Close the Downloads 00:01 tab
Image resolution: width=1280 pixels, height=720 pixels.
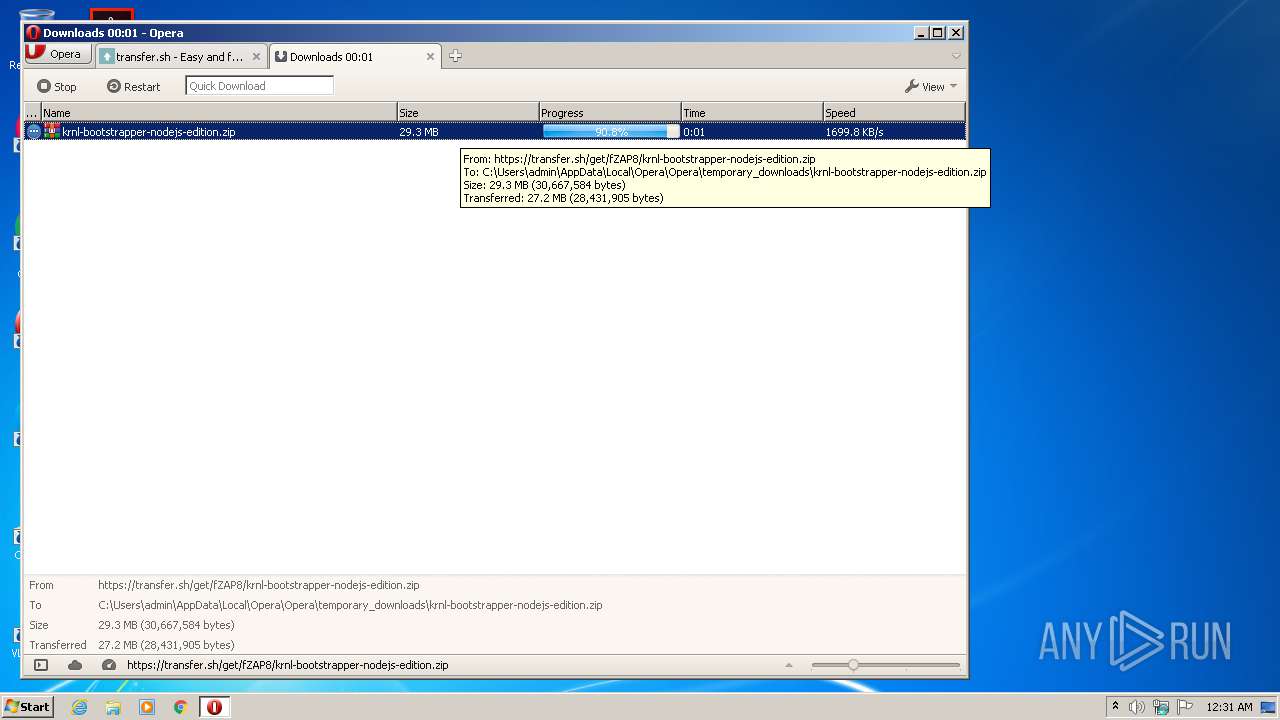(x=431, y=57)
